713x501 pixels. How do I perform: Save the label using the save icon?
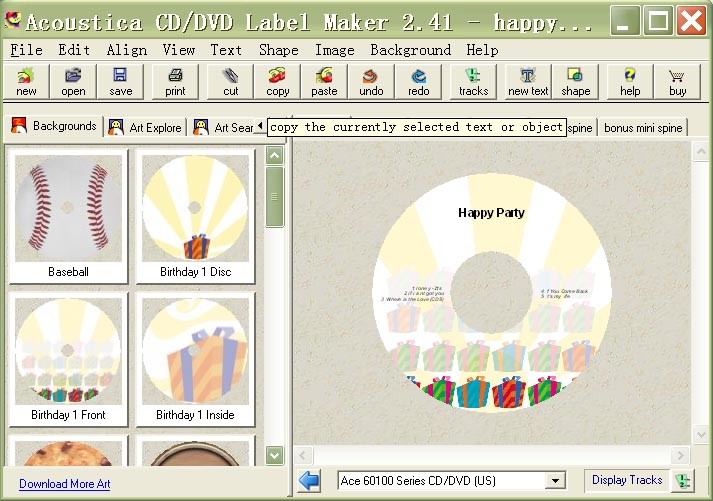click(x=120, y=81)
